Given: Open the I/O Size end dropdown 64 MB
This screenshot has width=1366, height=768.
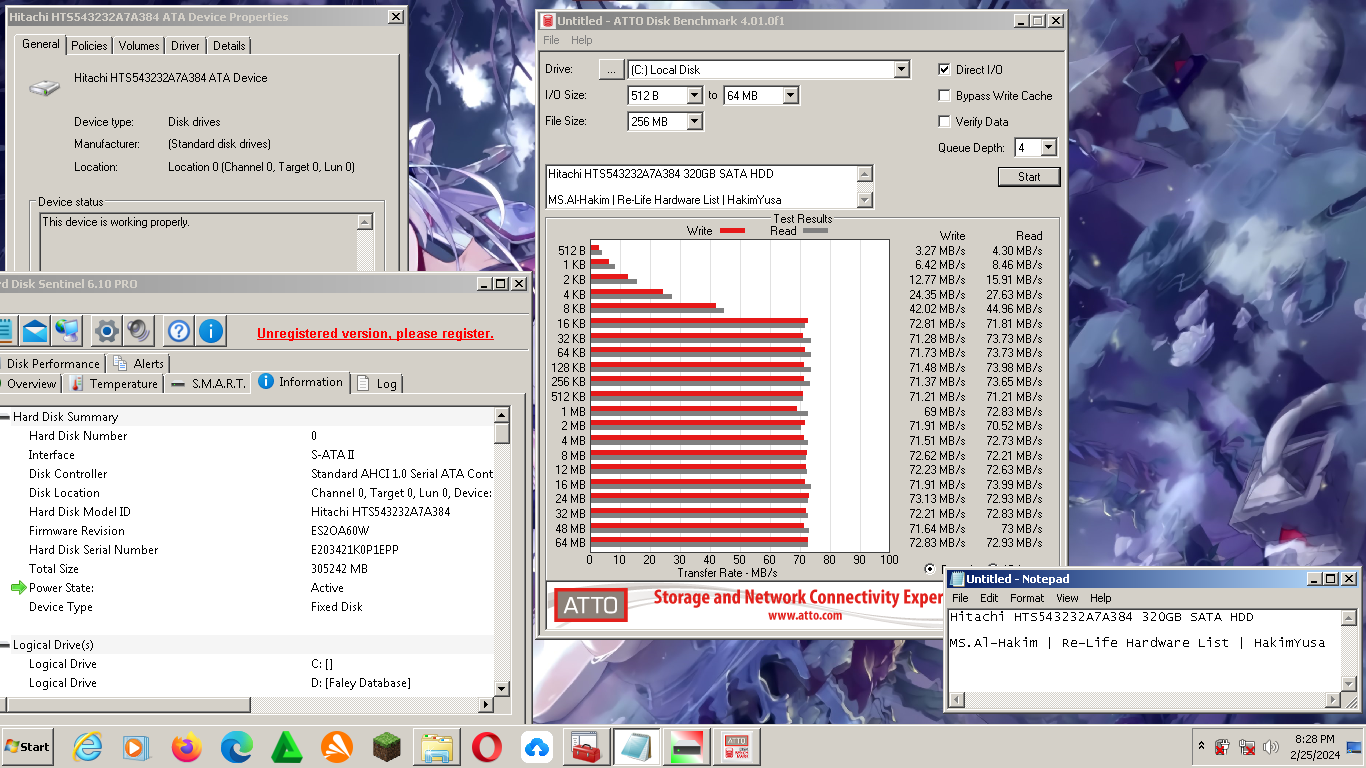Looking at the screenshot, I should [790, 95].
